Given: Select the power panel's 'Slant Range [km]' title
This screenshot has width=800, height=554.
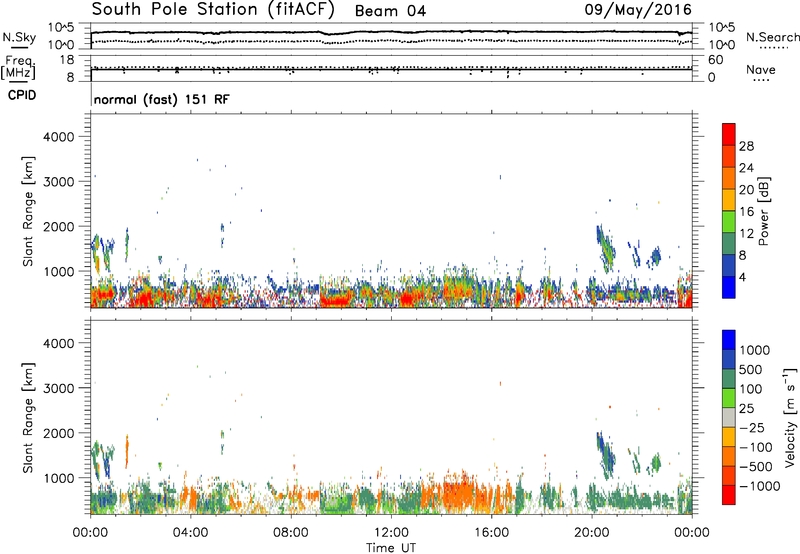Looking at the screenshot, I should [28, 211].
